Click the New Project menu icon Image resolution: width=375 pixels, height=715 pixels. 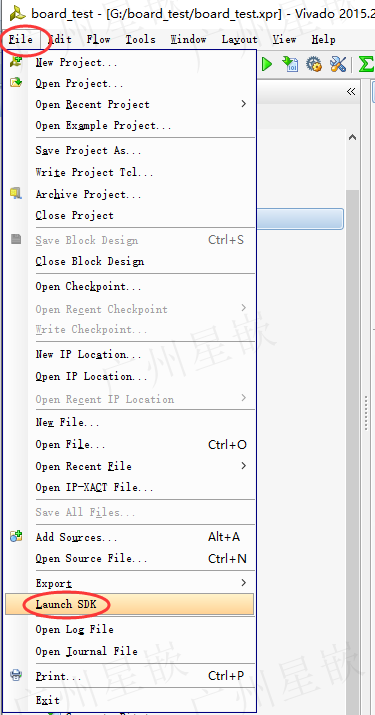click(x=16, y=62)
